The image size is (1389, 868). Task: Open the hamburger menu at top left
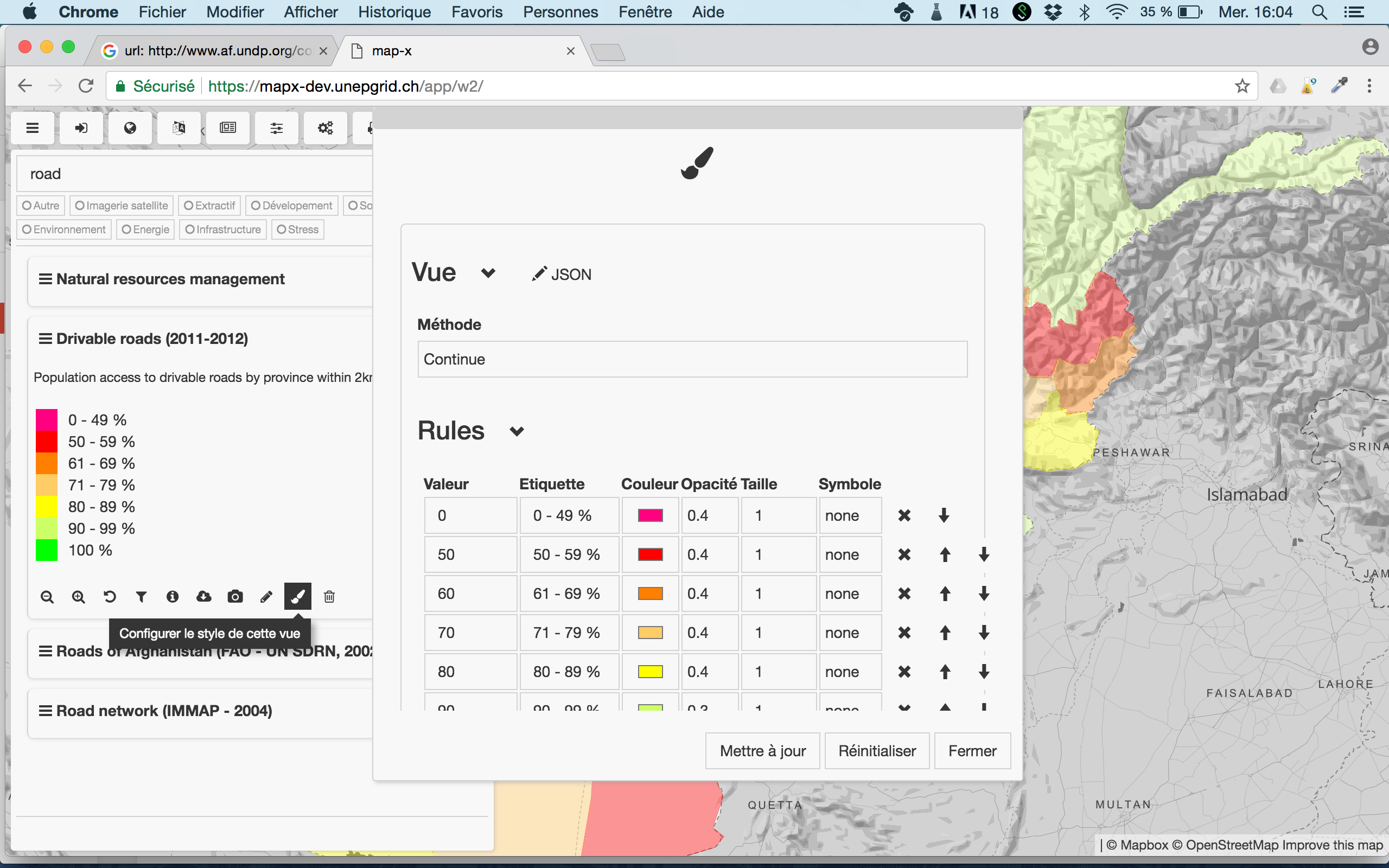click(x=32, y=128)
